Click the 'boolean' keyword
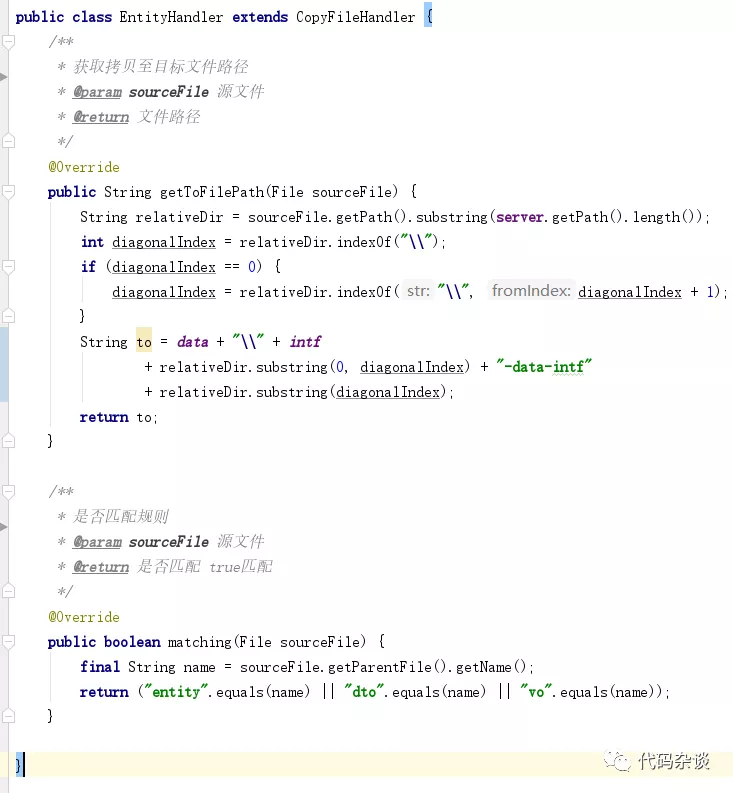Viewport: 733px width, 793px height. click(132, 642)
